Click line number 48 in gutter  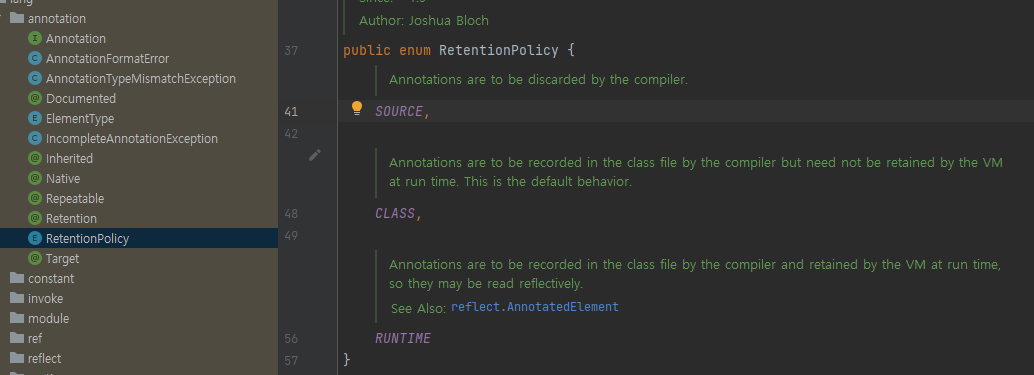[x=291, y=214]
